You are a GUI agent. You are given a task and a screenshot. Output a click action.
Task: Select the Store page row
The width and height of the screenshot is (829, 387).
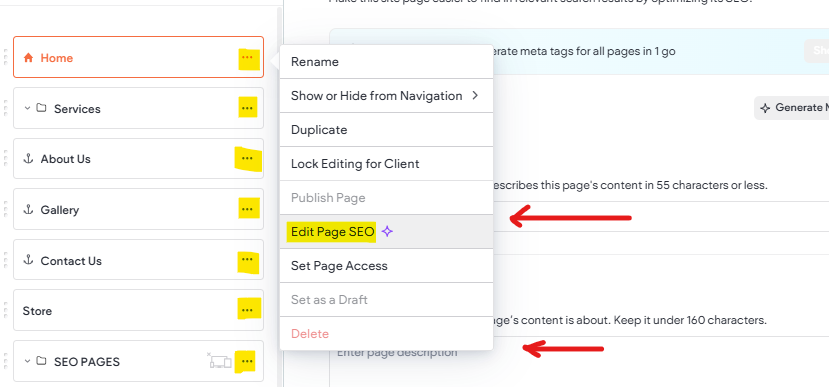139,310
